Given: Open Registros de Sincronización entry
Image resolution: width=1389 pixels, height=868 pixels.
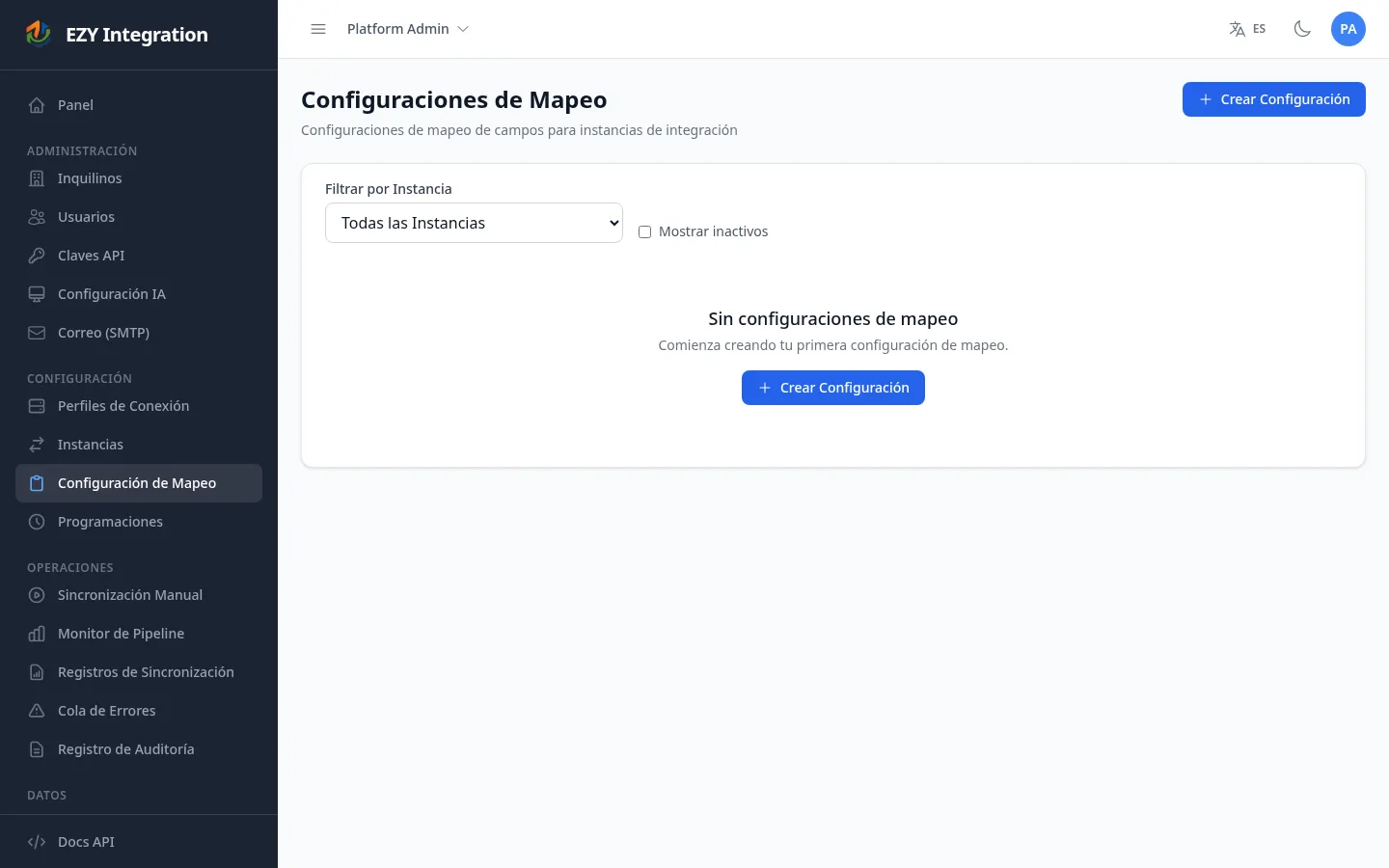Looking at the screenshot, I should tap(139, 672).
